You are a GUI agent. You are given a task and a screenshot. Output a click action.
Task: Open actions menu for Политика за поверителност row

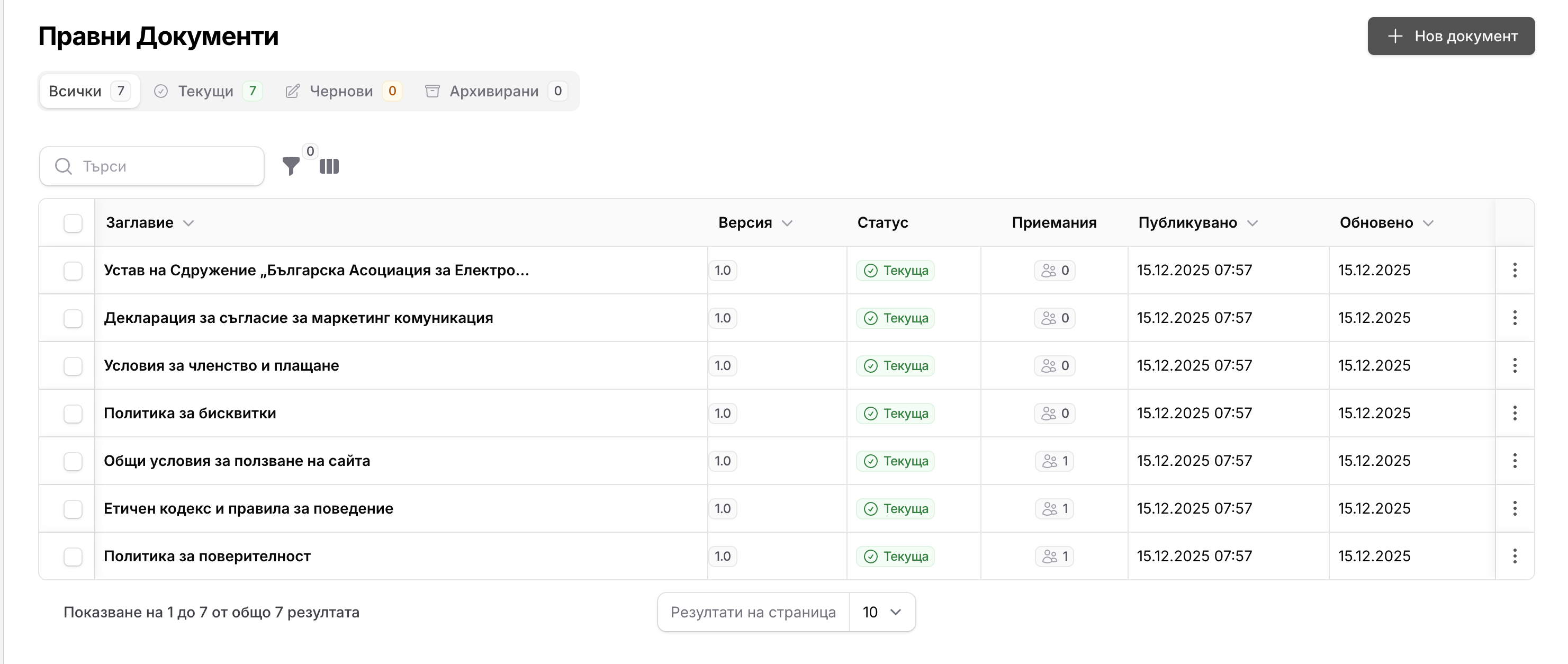pyautogui.click(x=1515, y=555)
